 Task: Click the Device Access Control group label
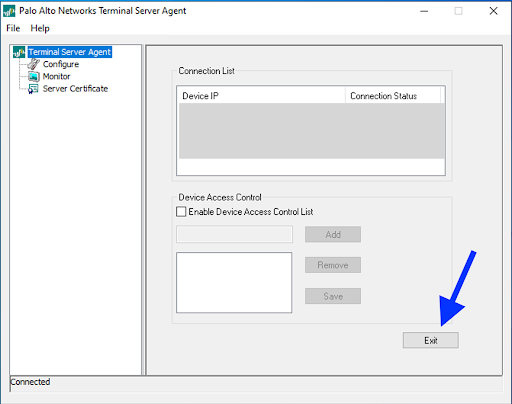pyautogui.click(x=220, y=197)
